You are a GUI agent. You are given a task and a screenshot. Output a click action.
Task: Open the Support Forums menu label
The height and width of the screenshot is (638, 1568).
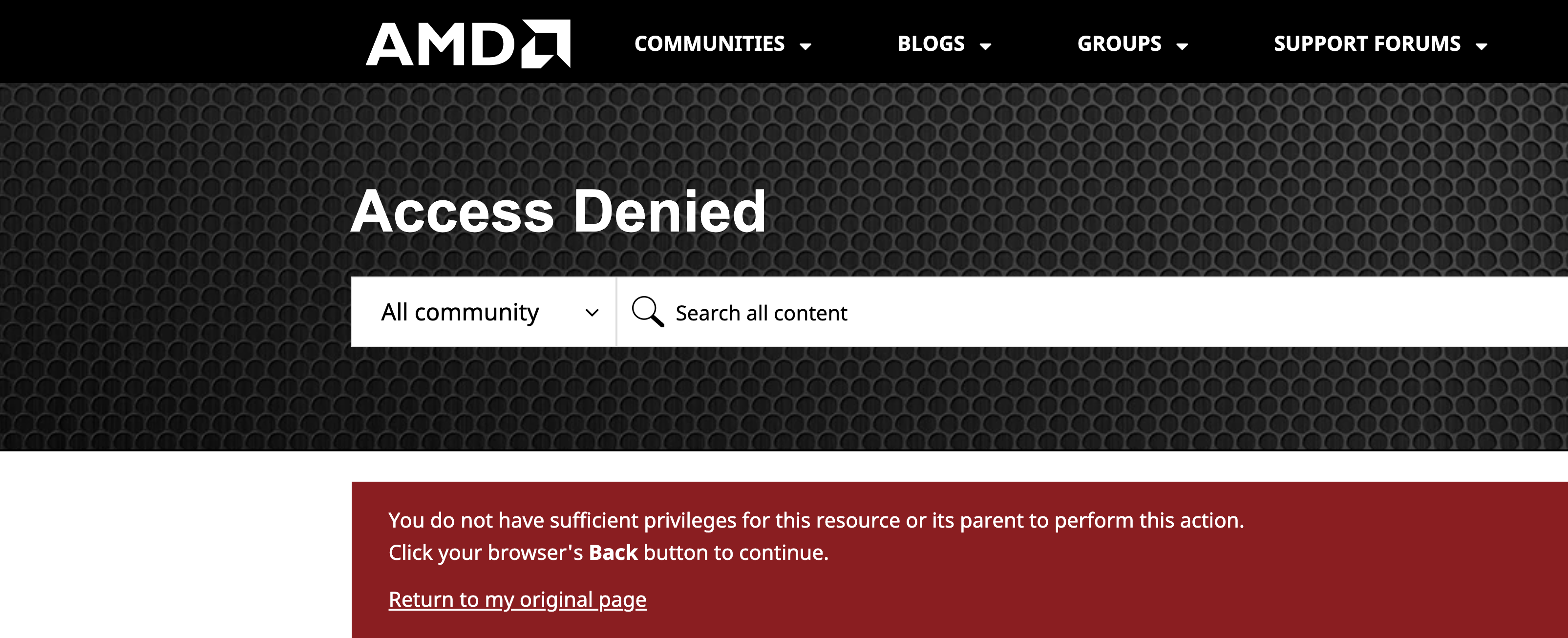[x=1367, y=44]
